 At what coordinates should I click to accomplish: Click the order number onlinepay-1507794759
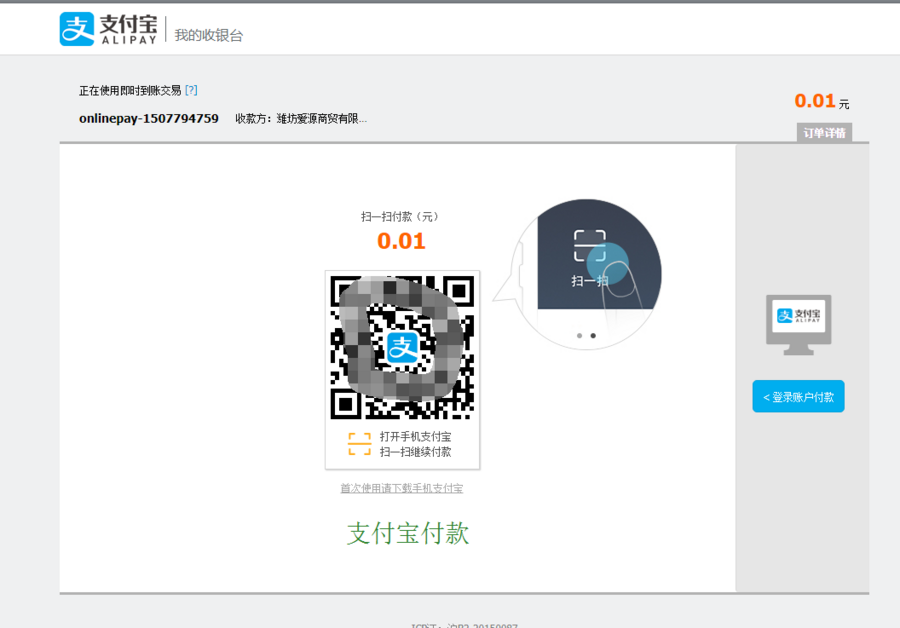149,118
